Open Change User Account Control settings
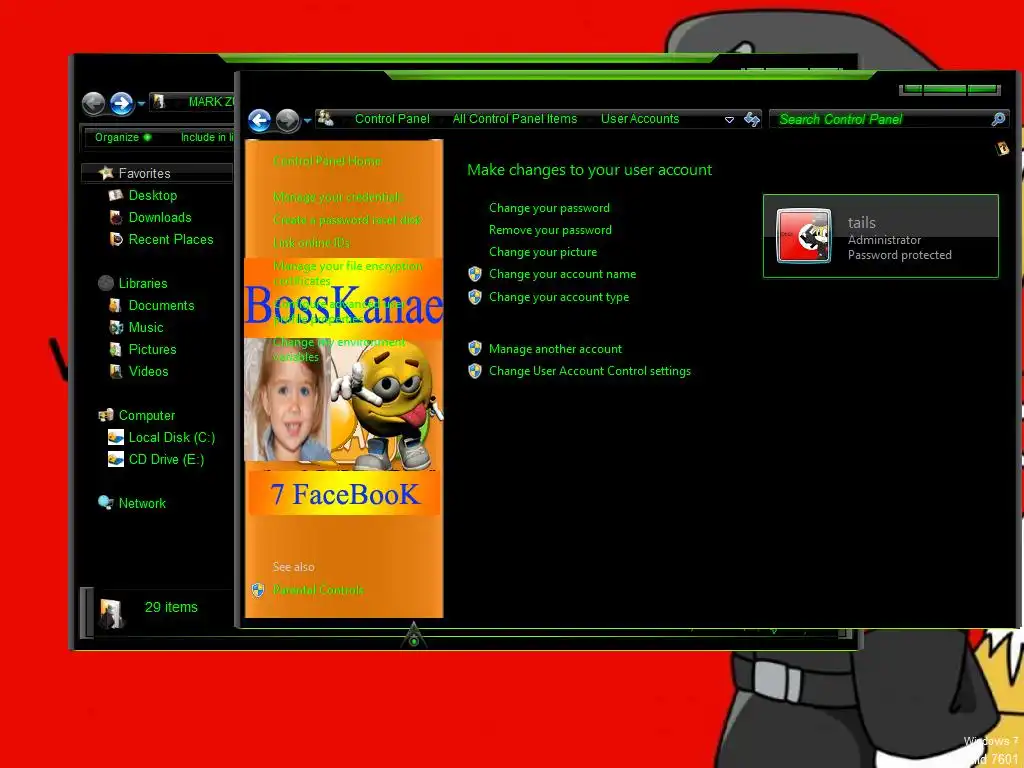Viewport: 1024px width, 768px height. pos(590,371)
